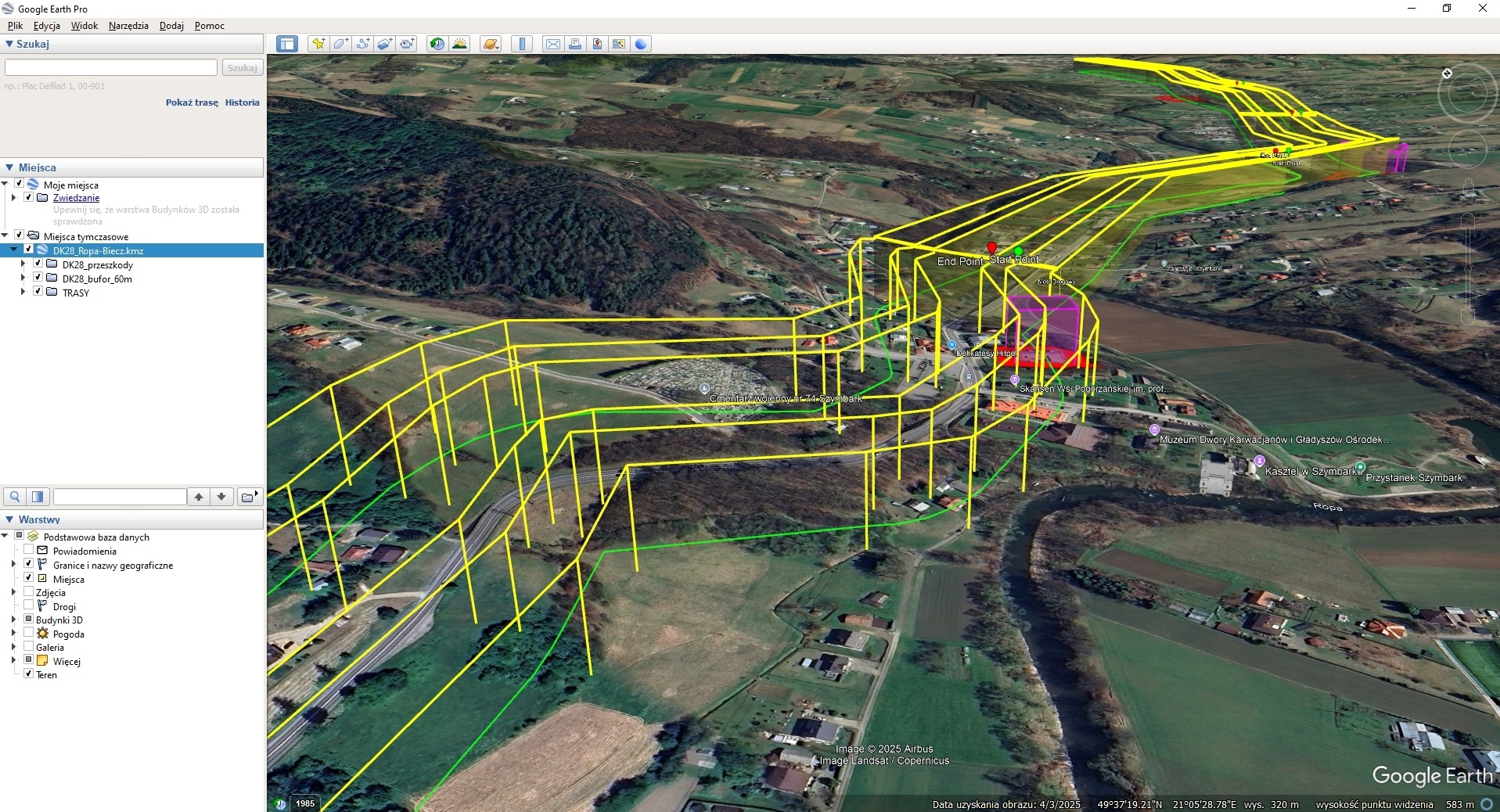1500x812 pixels.
Task: Click the search input field under Szukaj
Action: click(111, 68)
